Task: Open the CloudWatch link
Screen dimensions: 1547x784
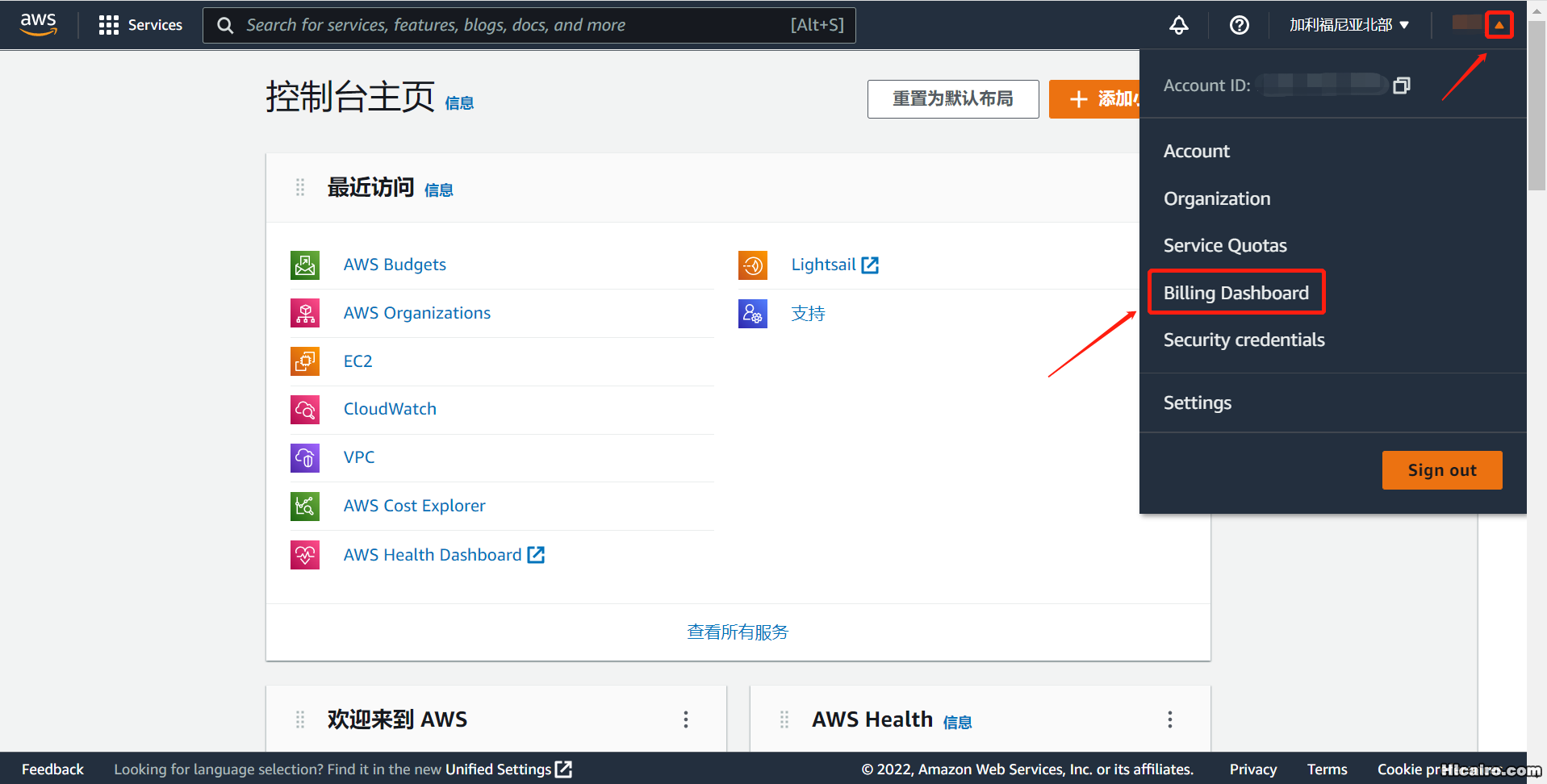Action: pos(390,409)
